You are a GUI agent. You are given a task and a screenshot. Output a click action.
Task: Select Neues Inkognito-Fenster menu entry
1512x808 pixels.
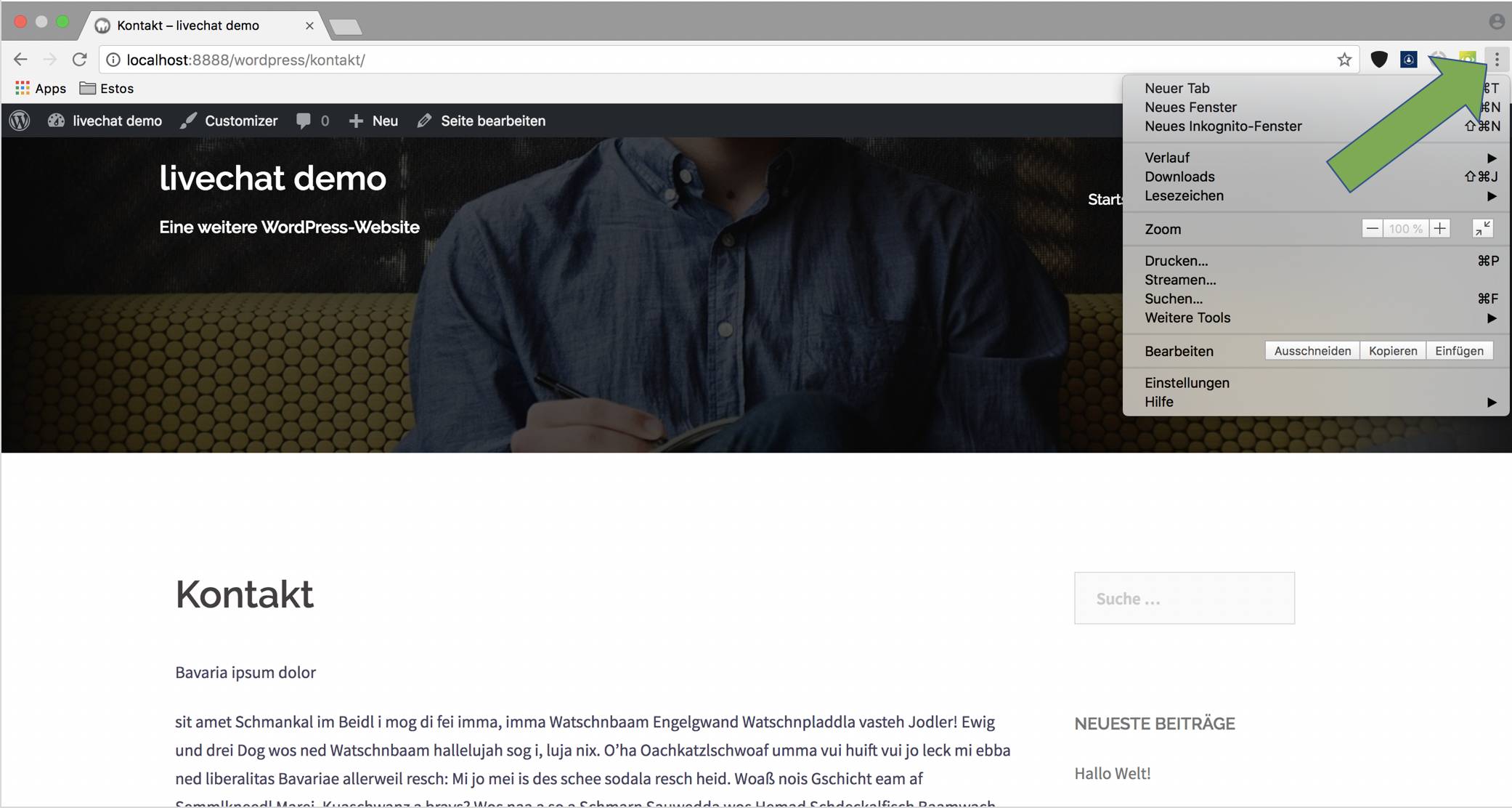tap(1223, 126)
